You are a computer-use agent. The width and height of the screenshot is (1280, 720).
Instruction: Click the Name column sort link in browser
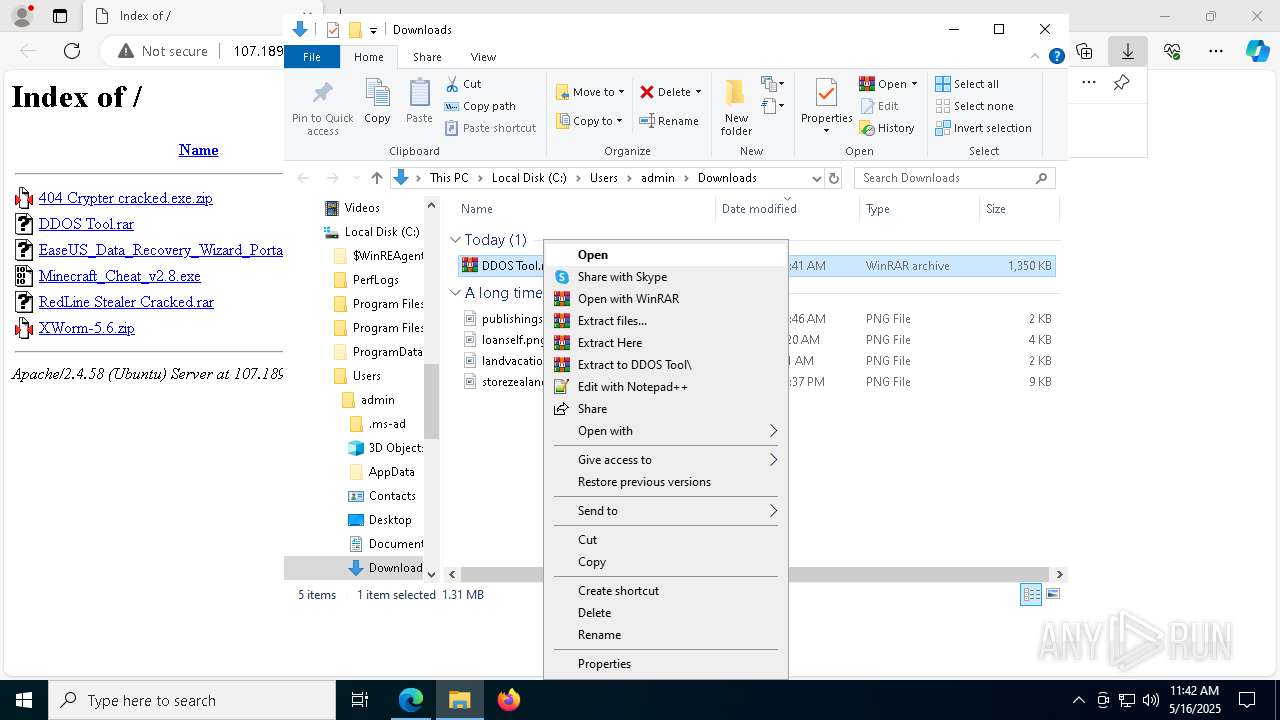coord(198,150)
